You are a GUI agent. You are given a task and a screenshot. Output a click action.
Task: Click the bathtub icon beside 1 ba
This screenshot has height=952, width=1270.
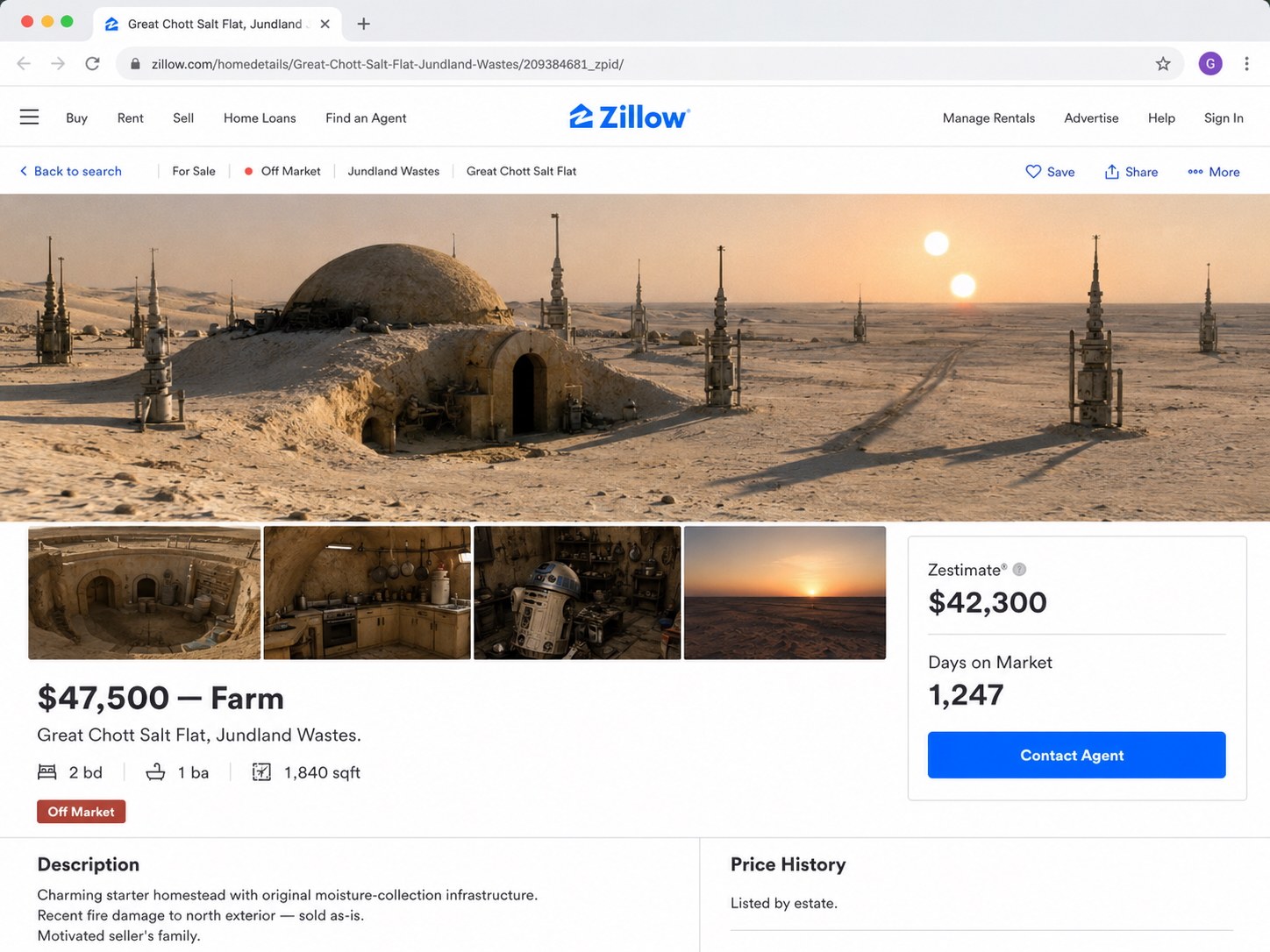click(155, 771)
